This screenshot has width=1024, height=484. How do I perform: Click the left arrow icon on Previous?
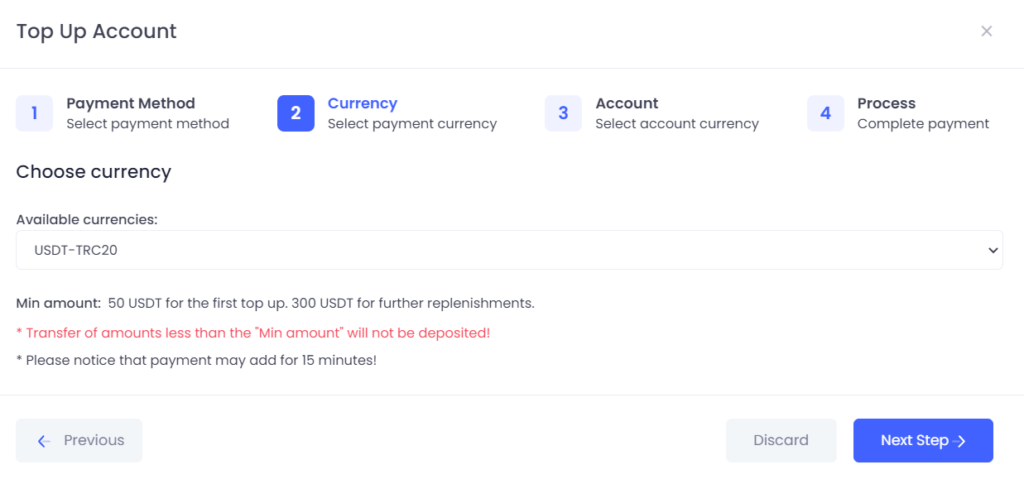coord(44,441)
